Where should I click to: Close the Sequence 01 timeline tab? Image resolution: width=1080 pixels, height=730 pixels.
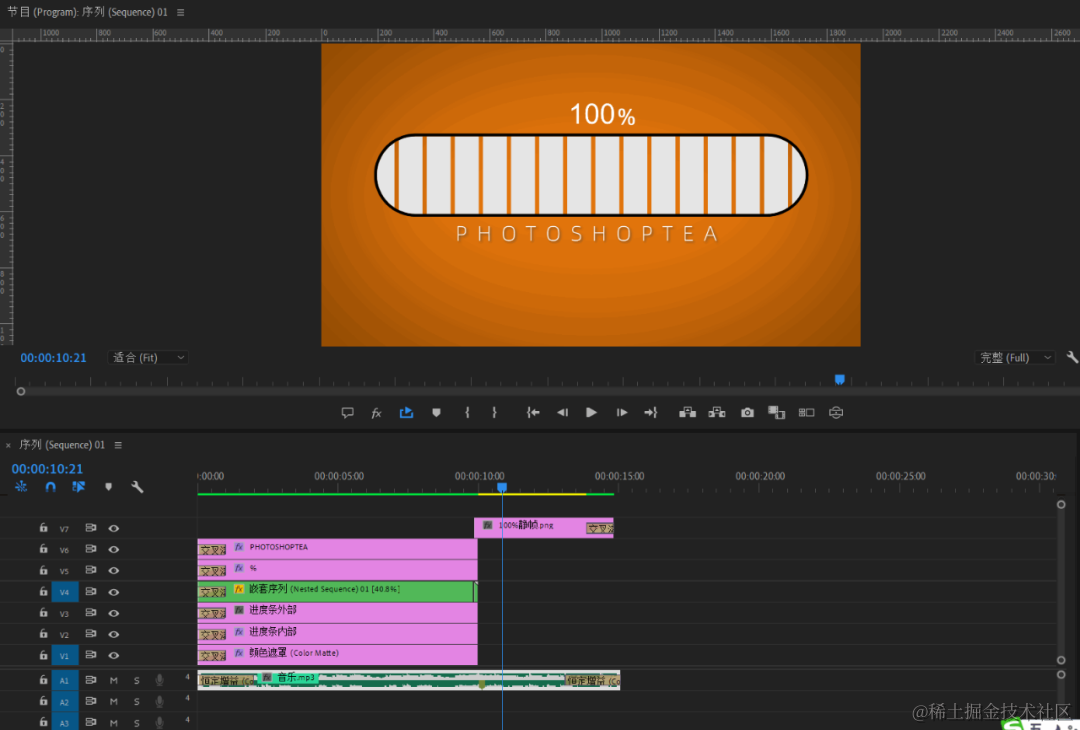8,445
